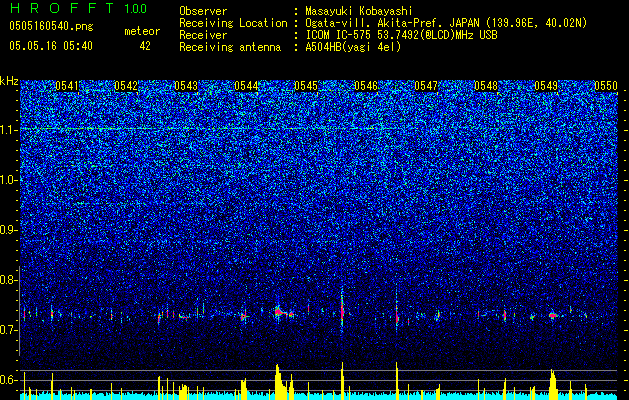This screenshot has width=629, height=400.
Task: Click the Ogata-vill. Akita-Pref. JAPAN location text
Action: point(446,23)
